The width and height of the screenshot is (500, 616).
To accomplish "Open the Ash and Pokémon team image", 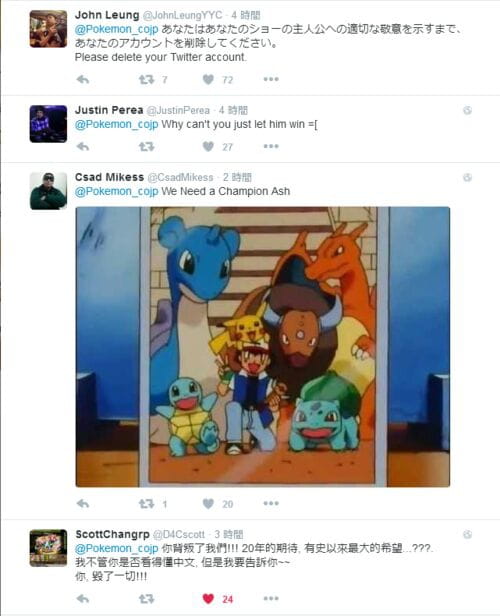I will pos(263,347).
